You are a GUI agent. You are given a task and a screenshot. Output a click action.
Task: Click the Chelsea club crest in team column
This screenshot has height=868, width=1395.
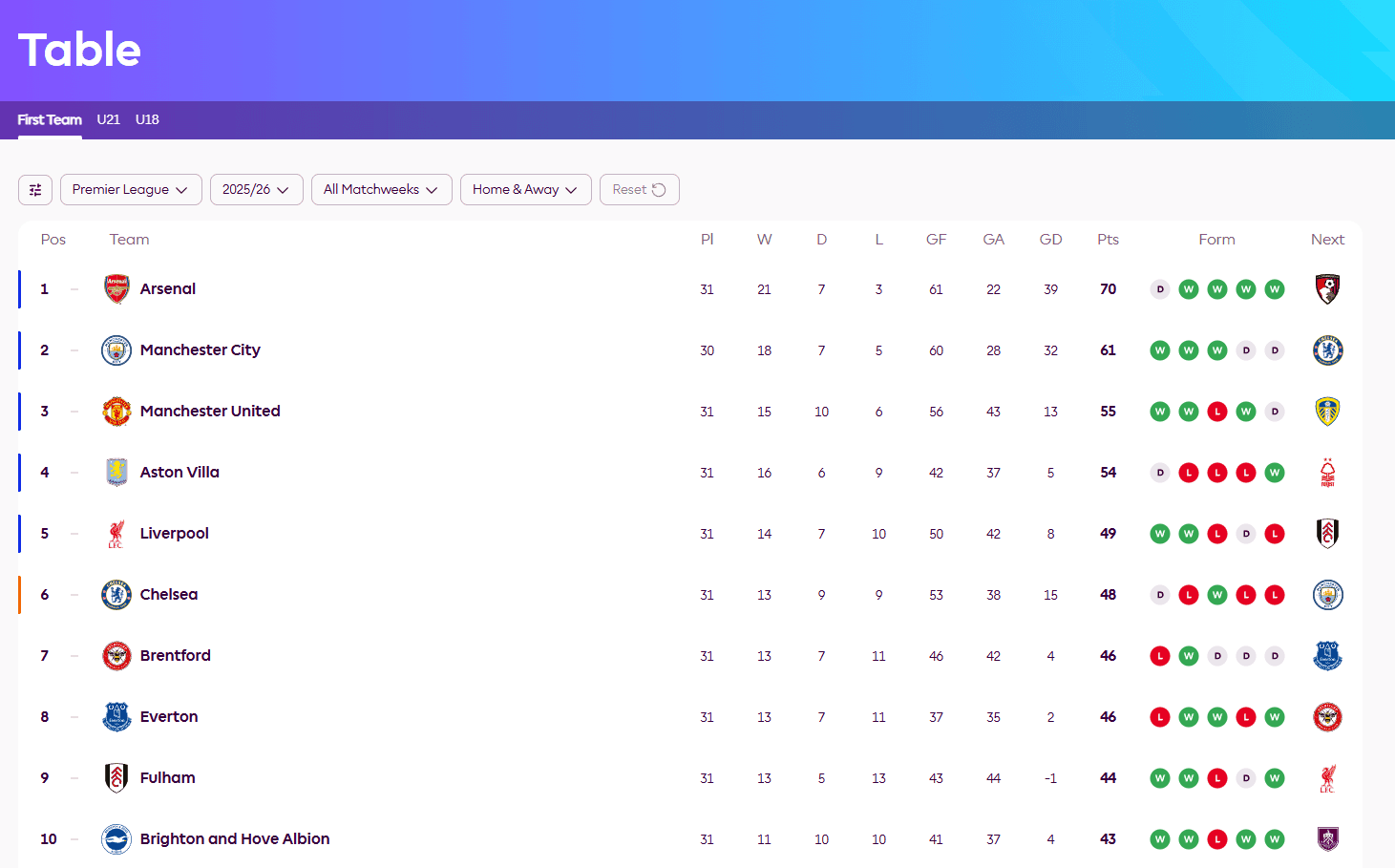pos(116,594)
